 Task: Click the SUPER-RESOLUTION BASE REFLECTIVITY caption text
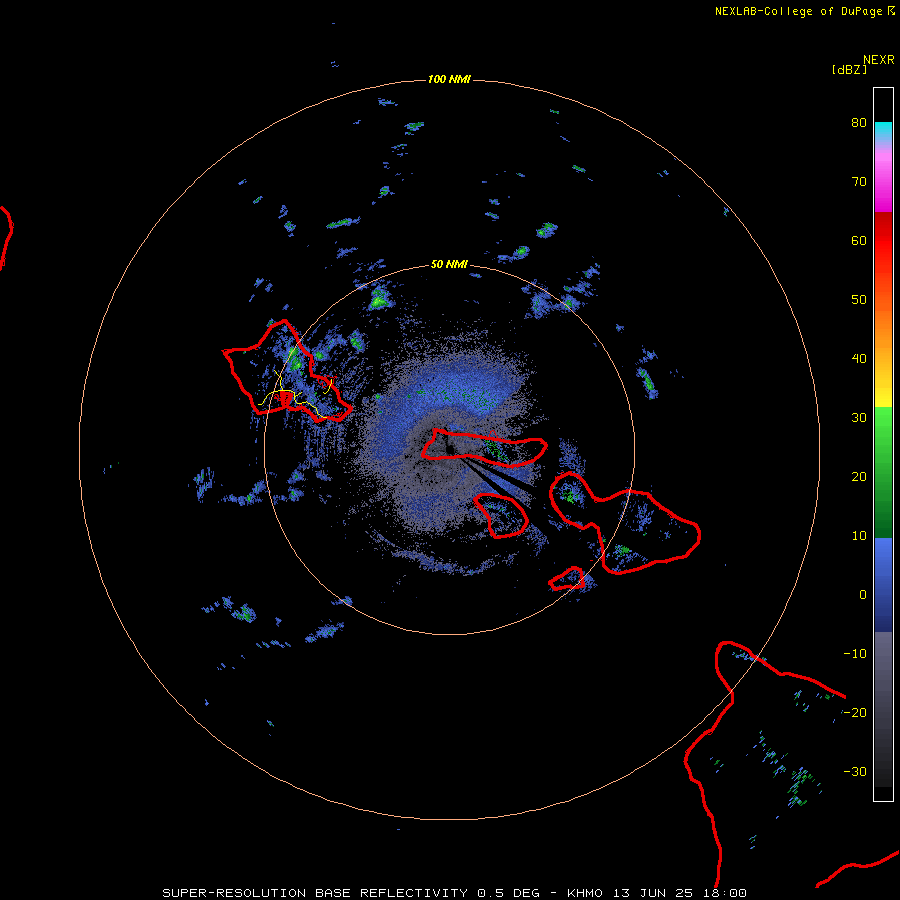[x=315, y=893]
